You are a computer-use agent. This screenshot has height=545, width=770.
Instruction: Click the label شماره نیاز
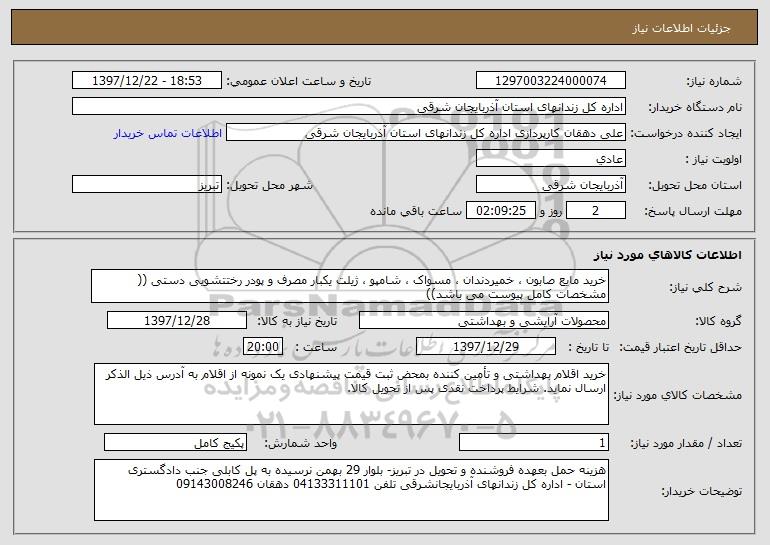[714, 81]
